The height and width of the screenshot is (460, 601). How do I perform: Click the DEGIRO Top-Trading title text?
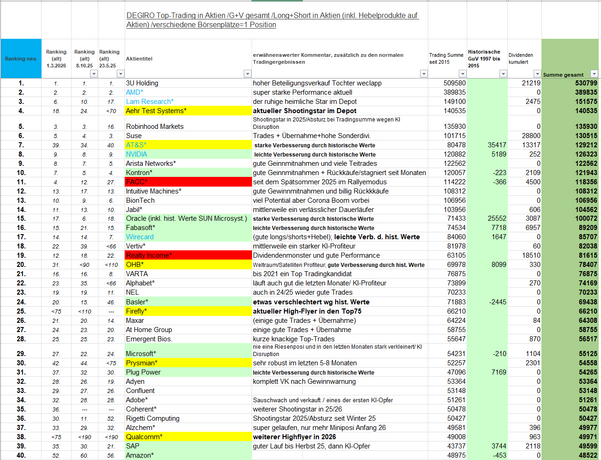(272, 20)
